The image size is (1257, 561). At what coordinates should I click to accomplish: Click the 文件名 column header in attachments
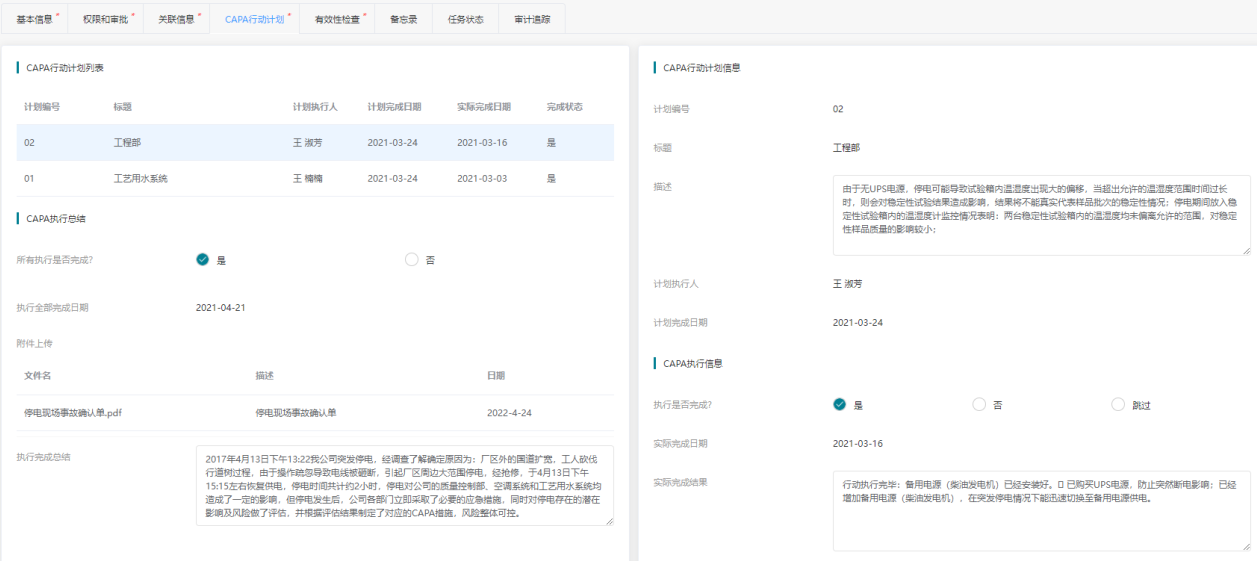[x=38, y=376]
